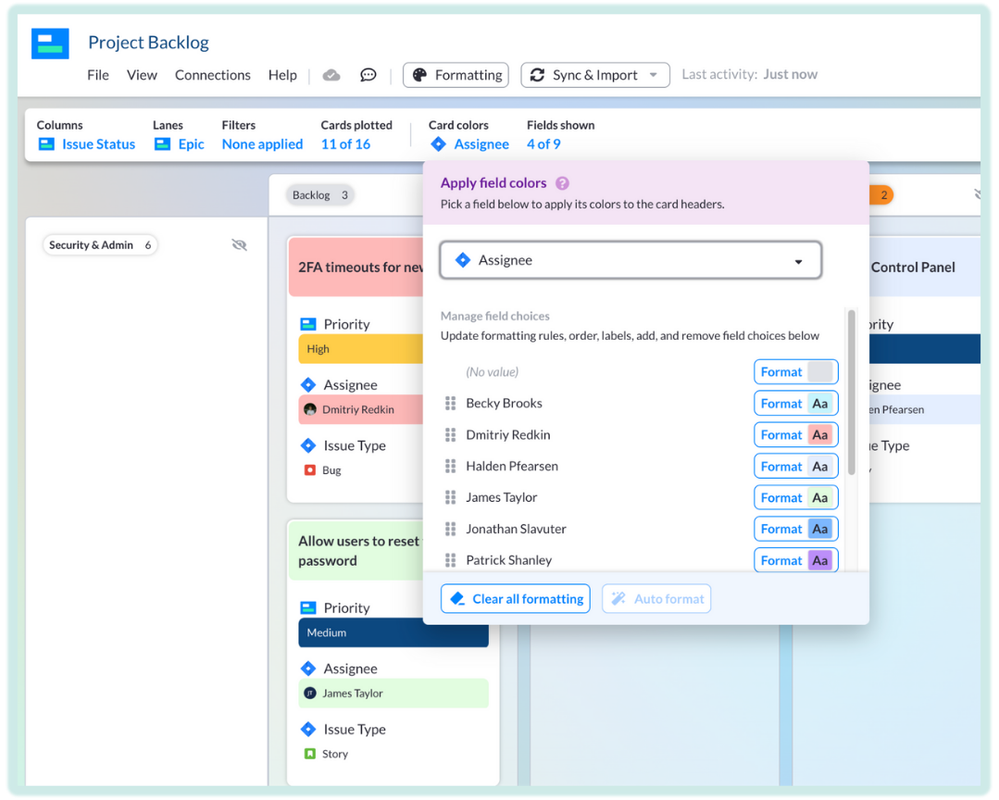Hide the Security & Admin lane
Screen dimensions: 999x800
click(239, 244)
